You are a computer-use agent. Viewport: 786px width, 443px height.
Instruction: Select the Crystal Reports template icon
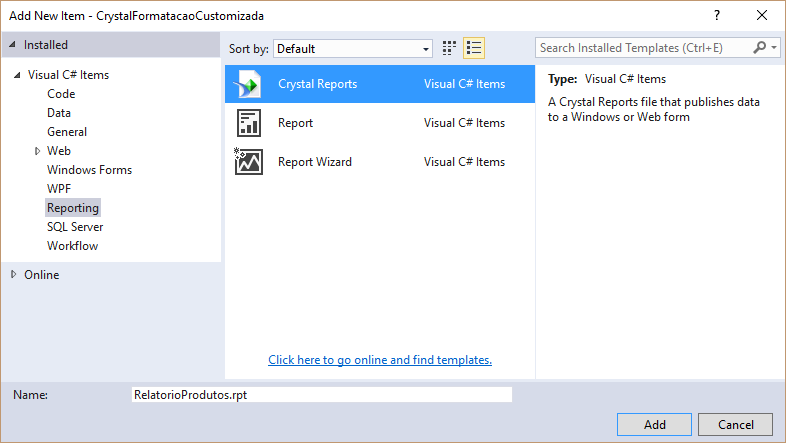tap(249, 84)
